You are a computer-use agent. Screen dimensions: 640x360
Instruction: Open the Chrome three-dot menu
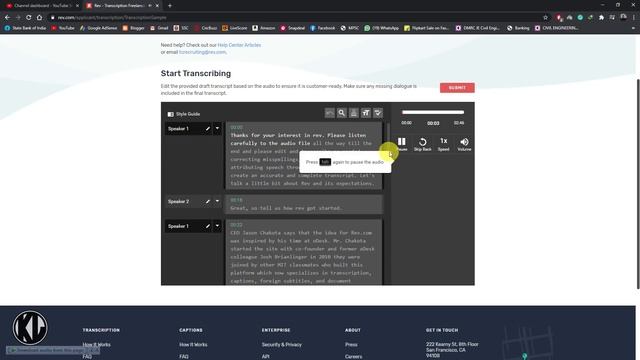click(634, 18)
